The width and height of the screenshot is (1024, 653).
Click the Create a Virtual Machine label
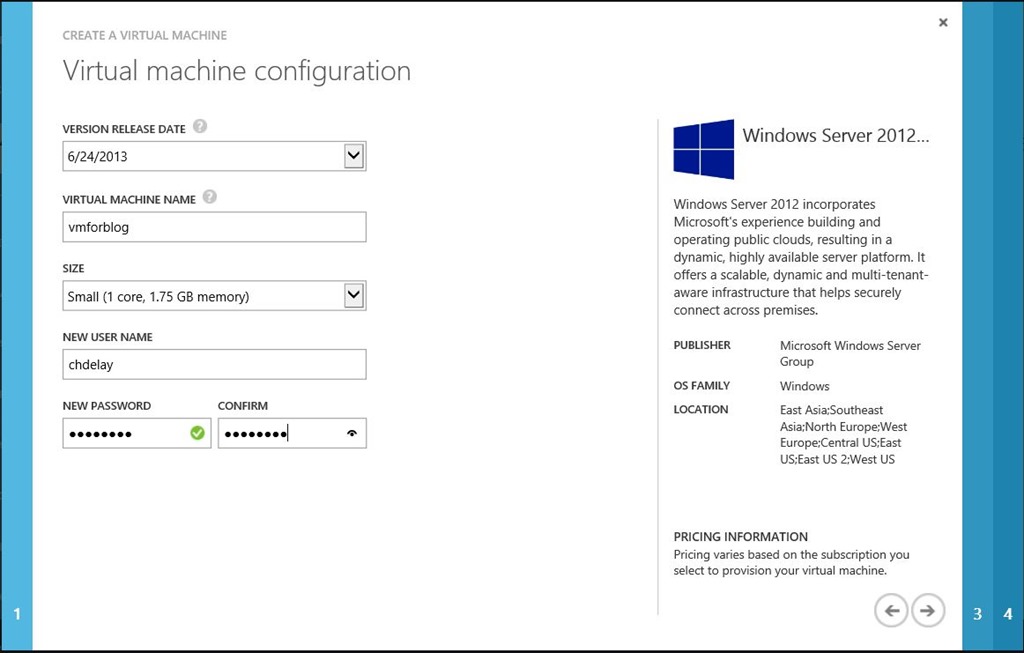click(145, 35)
